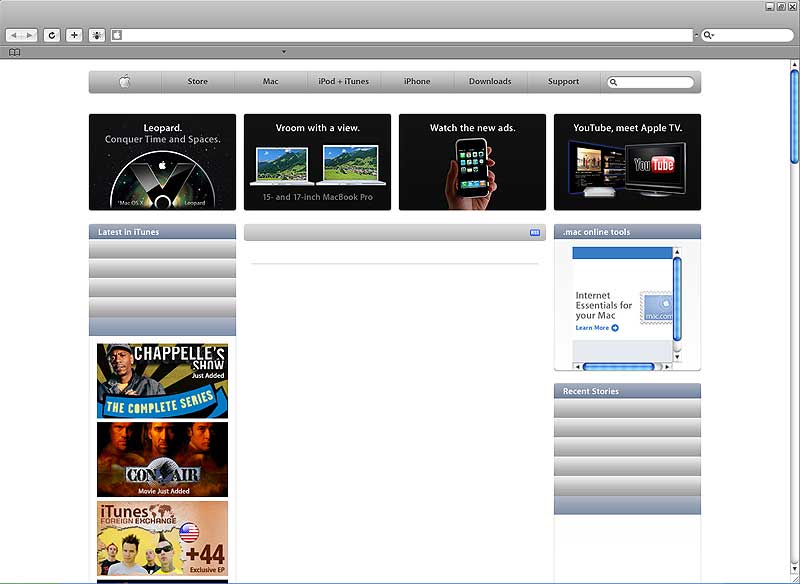The height and width of the screenshot is (584, 800).
Task: Go to the Downloads tab
Action: coord(490,82)
